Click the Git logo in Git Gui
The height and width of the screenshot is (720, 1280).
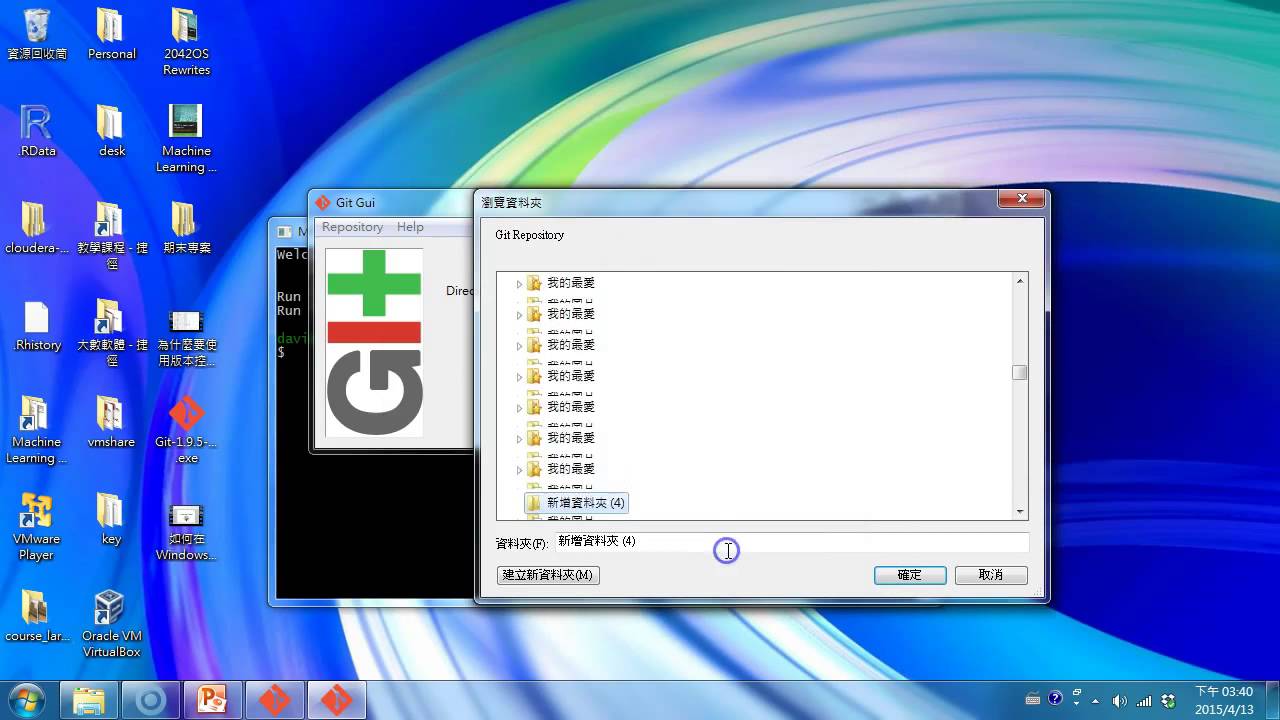(374, 341)
